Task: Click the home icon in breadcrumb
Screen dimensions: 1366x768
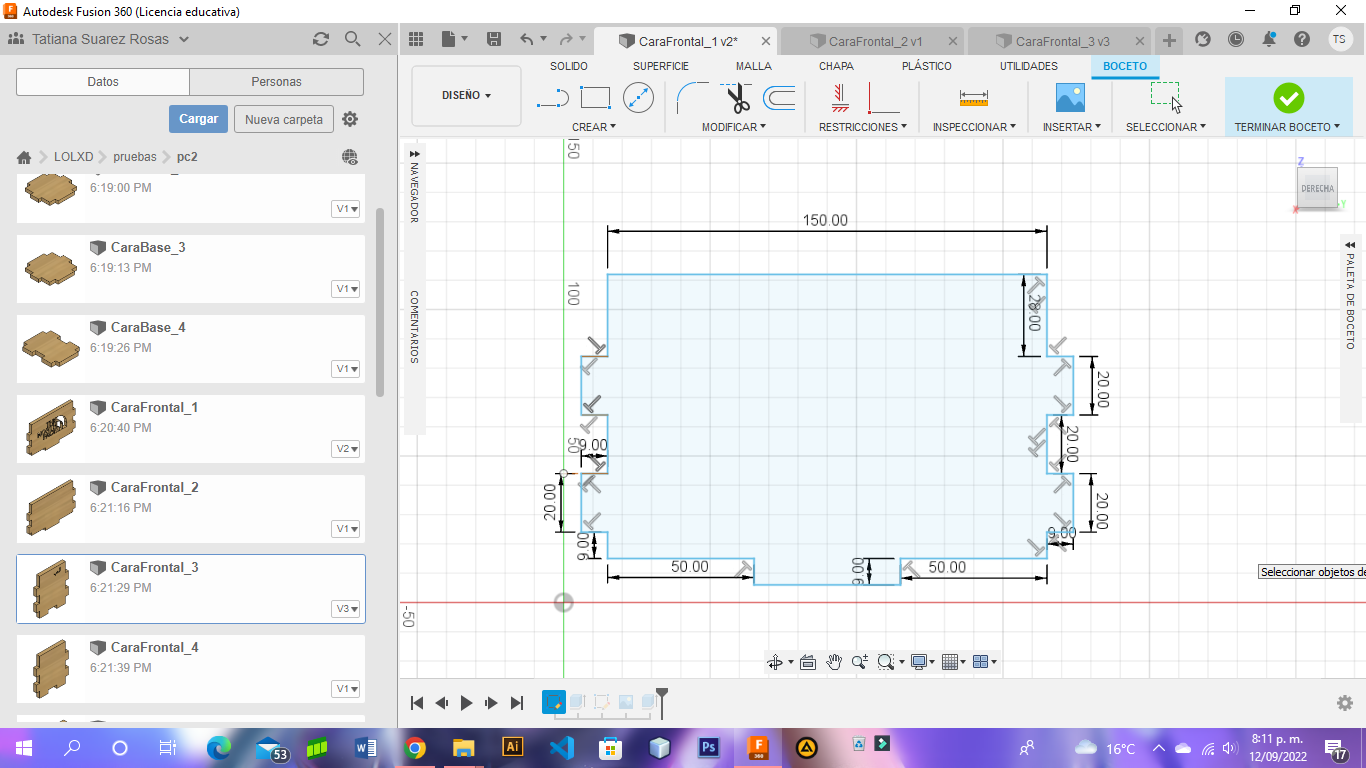Action: [x=25, y=157]
